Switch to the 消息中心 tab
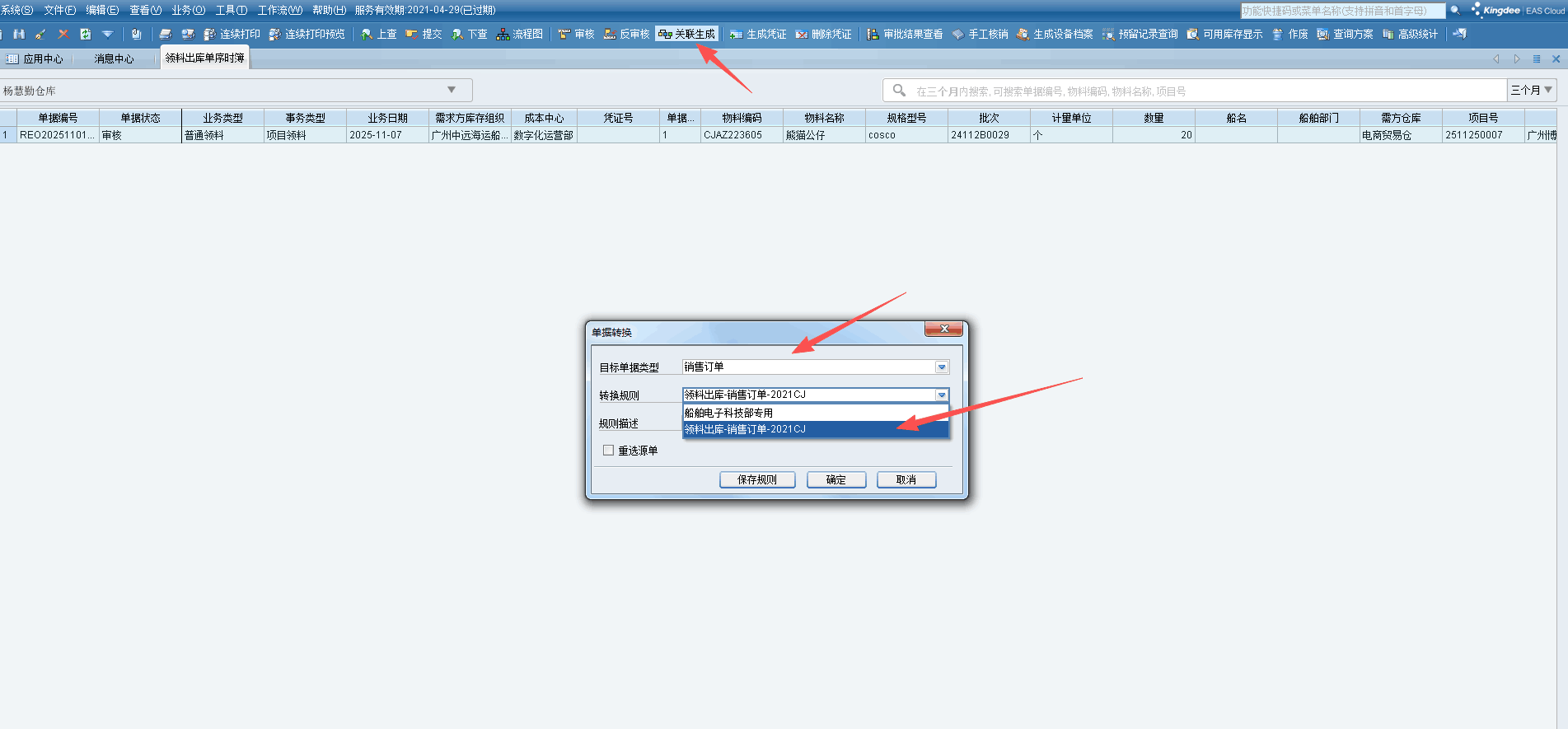Viewport: 1568px width, 729px height. coord(114,58)
